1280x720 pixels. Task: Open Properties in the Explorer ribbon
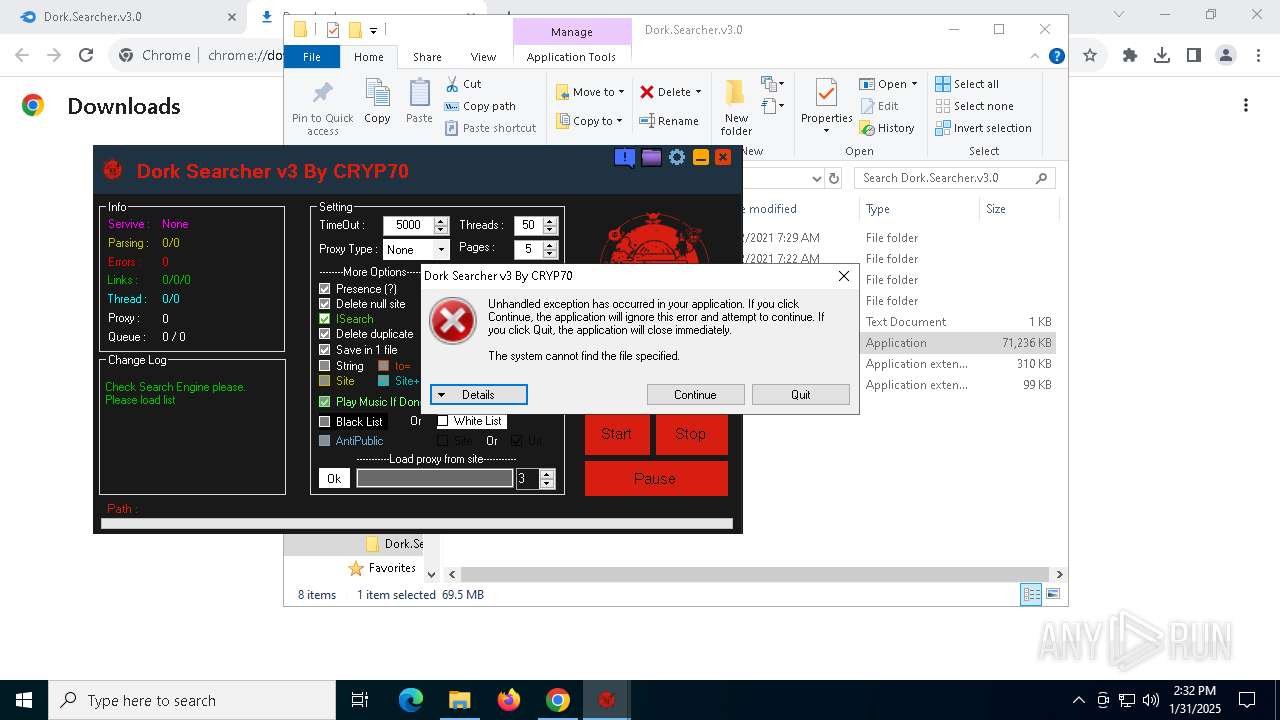coord(826,107)
